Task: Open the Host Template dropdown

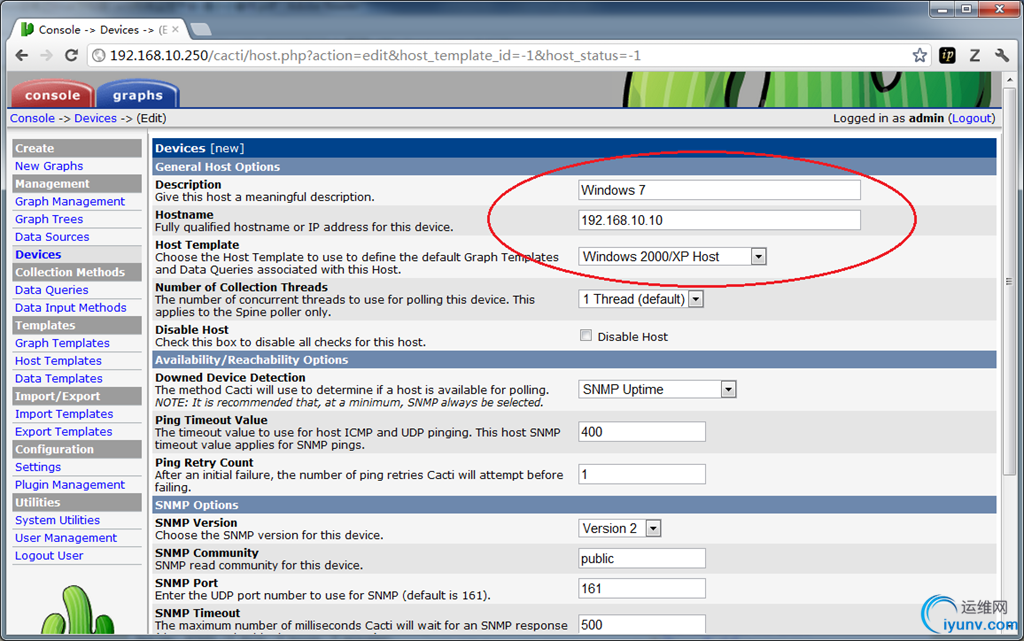Action: pos(672,257)
